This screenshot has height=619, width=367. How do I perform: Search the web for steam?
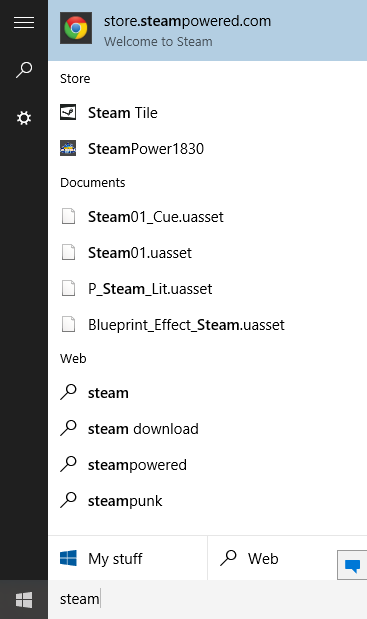(x=208, y=393)
